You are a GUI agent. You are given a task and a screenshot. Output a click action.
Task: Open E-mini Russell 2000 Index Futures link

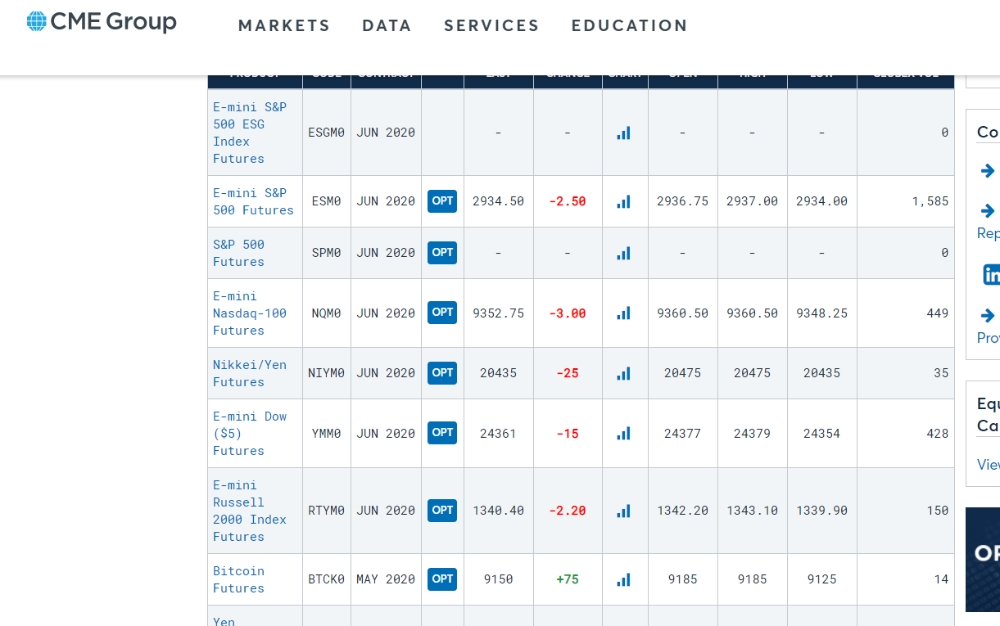pos(249,511)
